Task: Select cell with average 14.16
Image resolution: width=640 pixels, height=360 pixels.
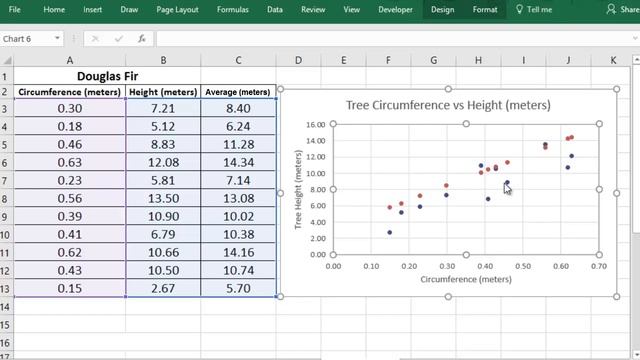Action: coord(238,252)
